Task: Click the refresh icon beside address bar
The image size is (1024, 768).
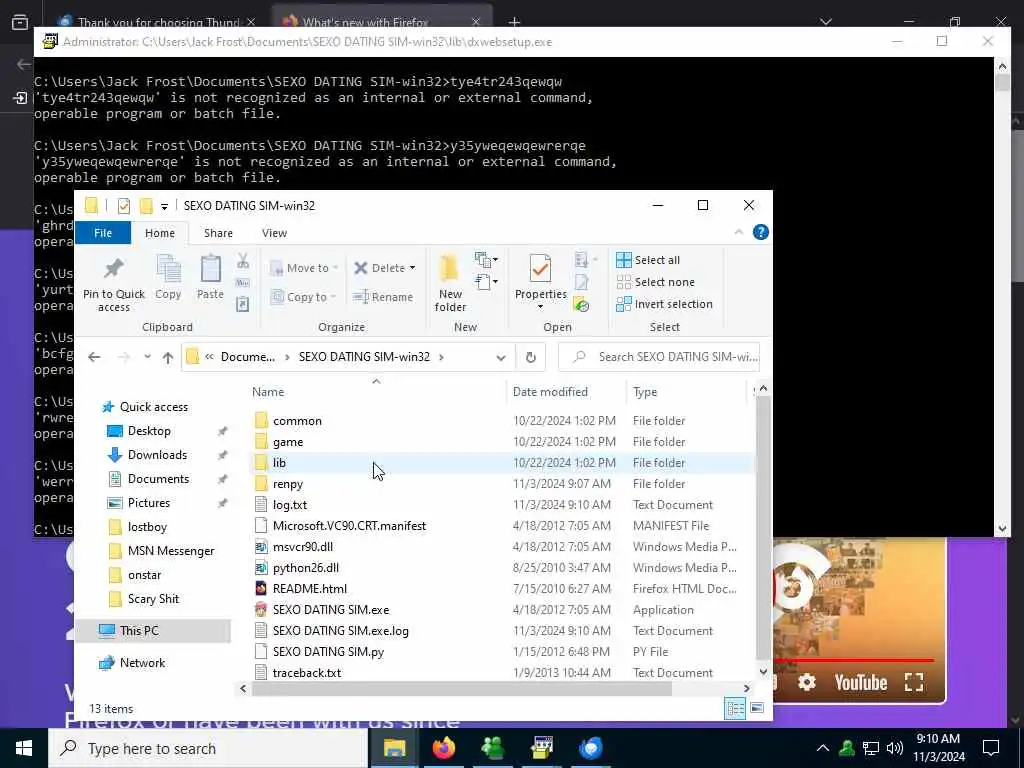Action: (x=531, y=357)
